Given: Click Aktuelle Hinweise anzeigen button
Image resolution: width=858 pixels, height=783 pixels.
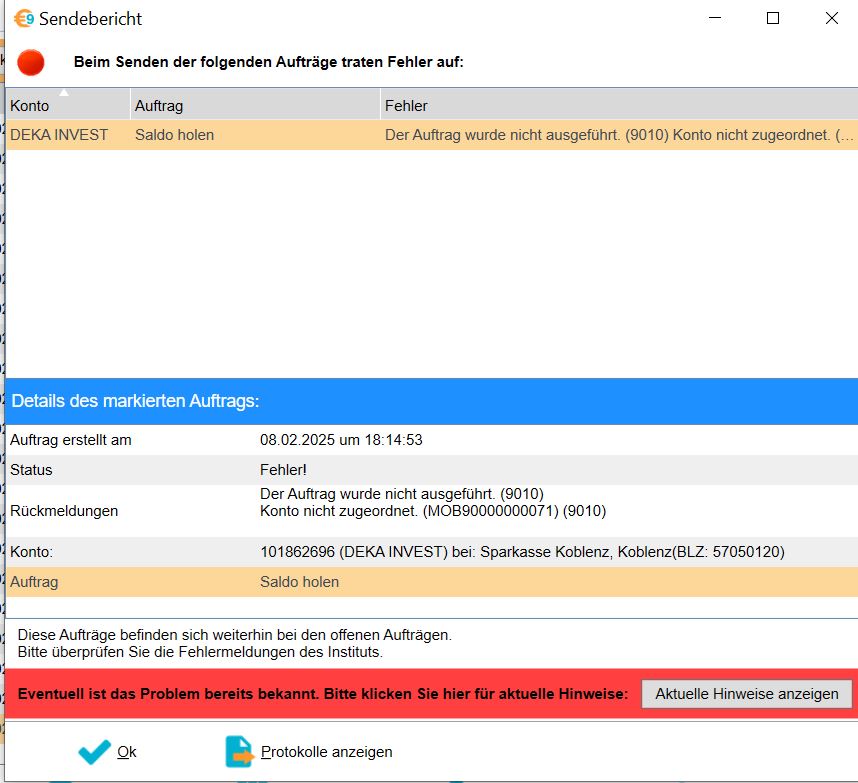Looking at the screenshot, I should pos(746,694).
